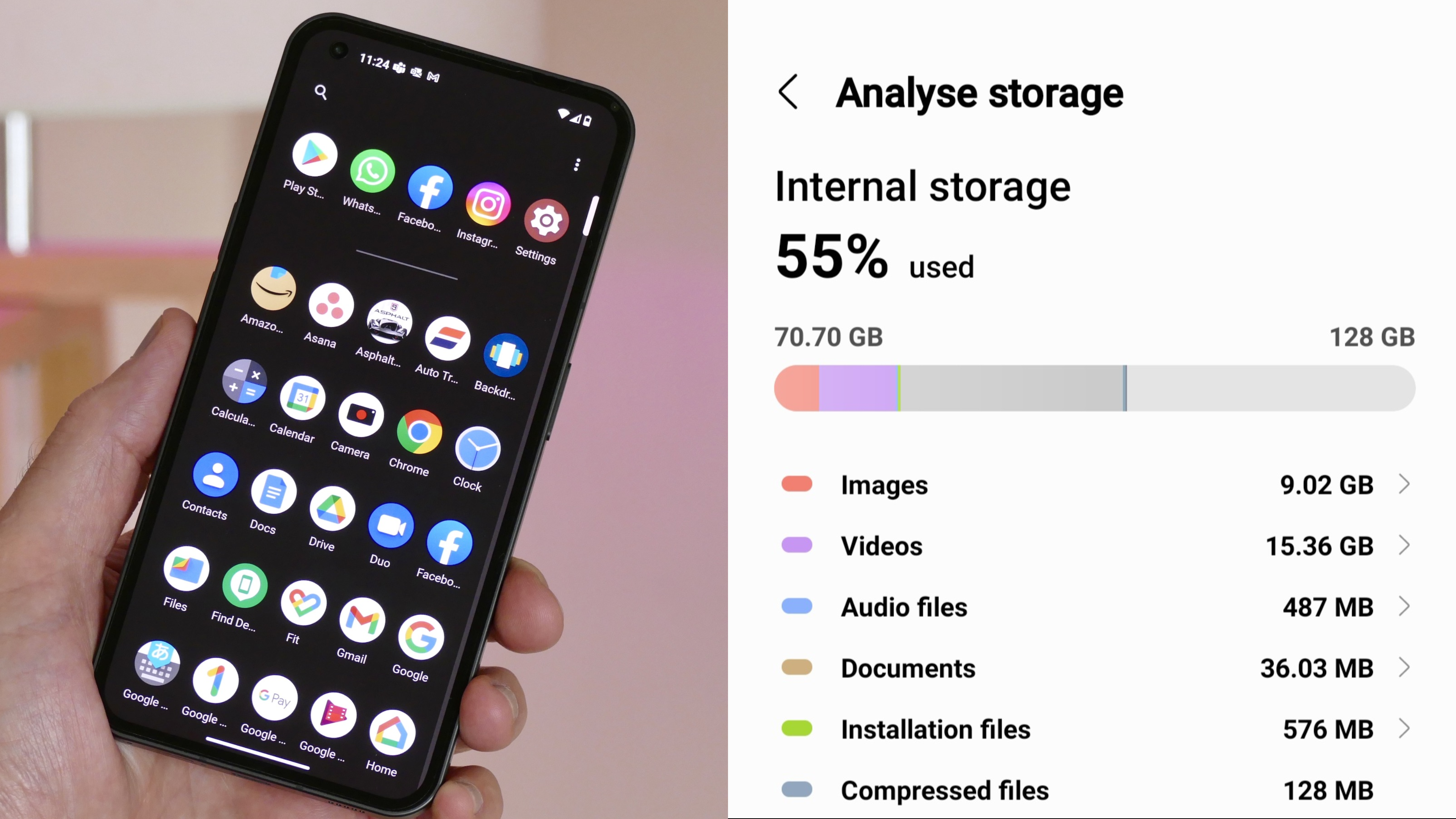The height and width of the screenshot is (819, 1456).
Task: Navigate back from Analyse storage
Action: 790,92
